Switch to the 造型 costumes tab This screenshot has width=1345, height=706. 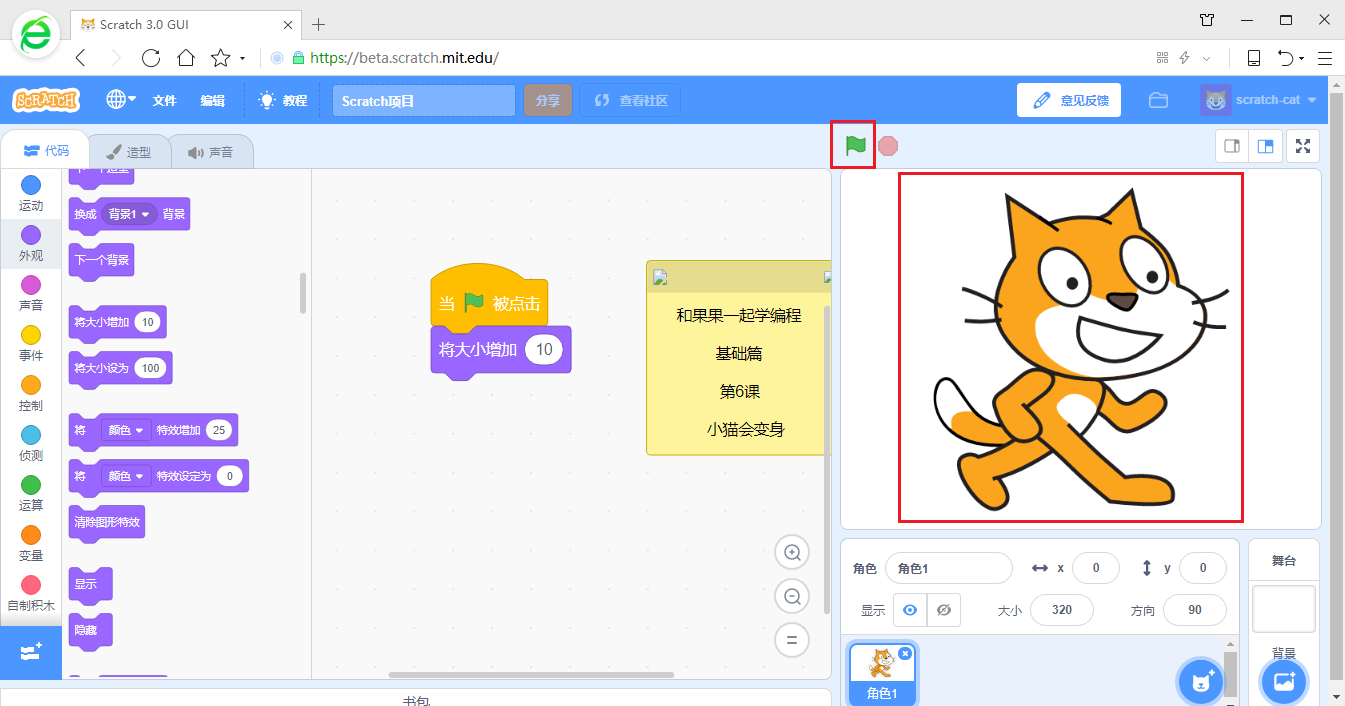point(129,152)
